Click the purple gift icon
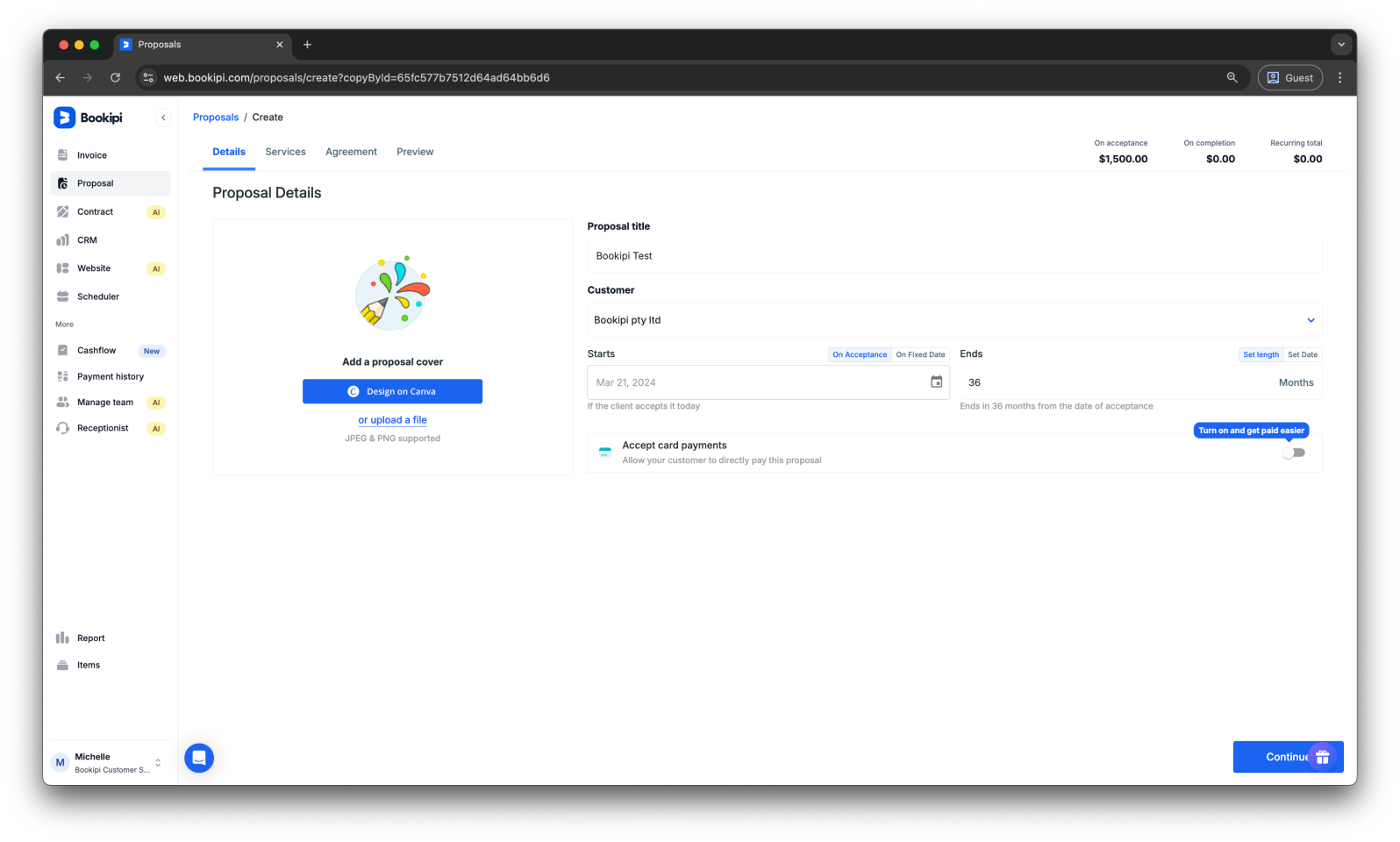 coord(1322,757)
